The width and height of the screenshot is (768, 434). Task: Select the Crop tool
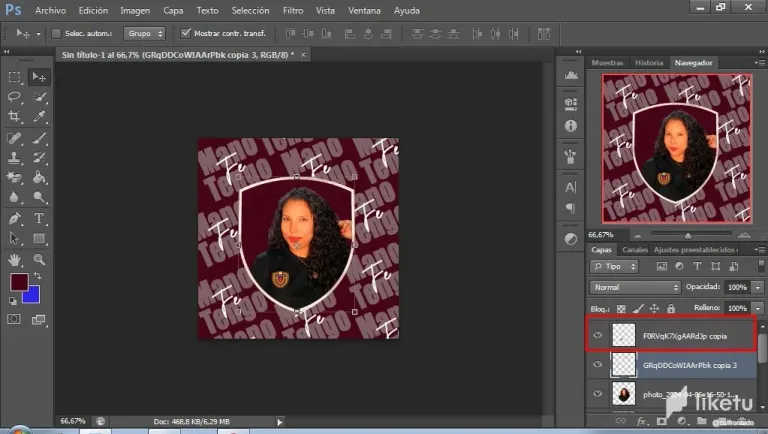[14, 116]
